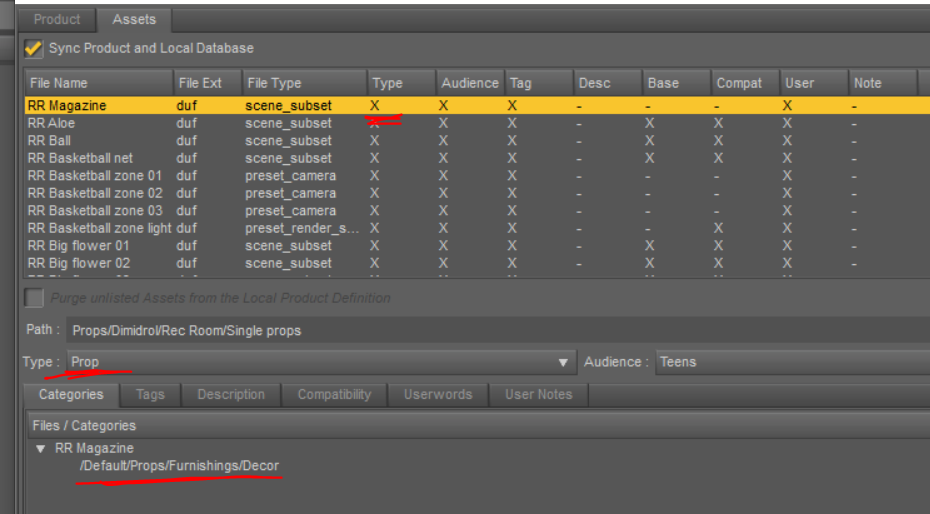Select RR Big flower 02 row
Screen dimensions: 930x514
click(x=477, y=263)
